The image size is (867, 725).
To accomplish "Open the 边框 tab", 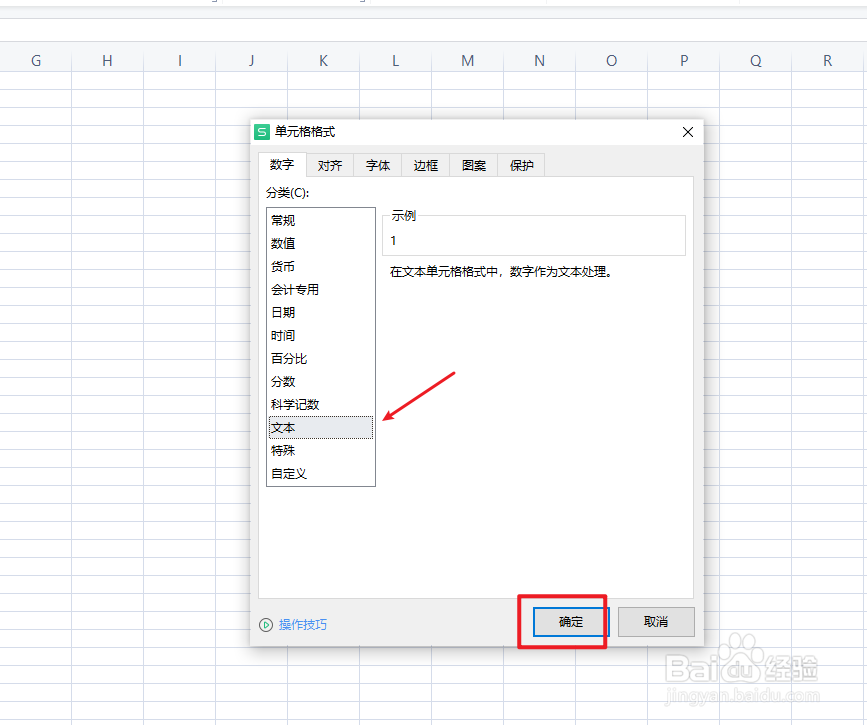I will pyautogui.click(x=426, y=165).
